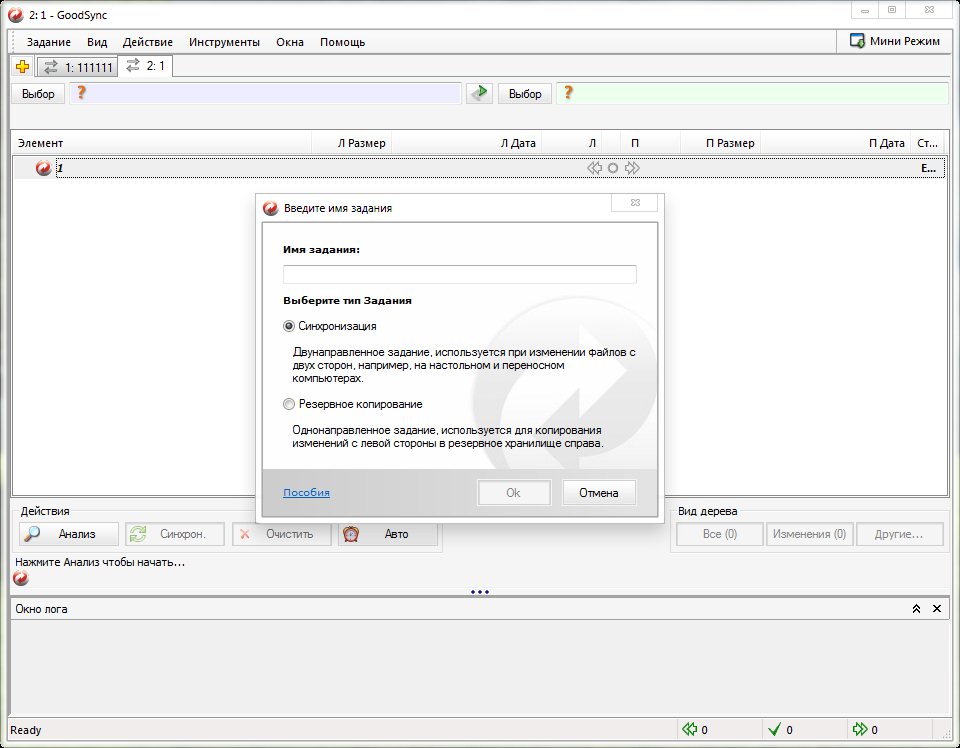960x748 pixels.
Task: Select the Резервное копирование radio button
Action: pyautogui.click(x=290, y=404)
